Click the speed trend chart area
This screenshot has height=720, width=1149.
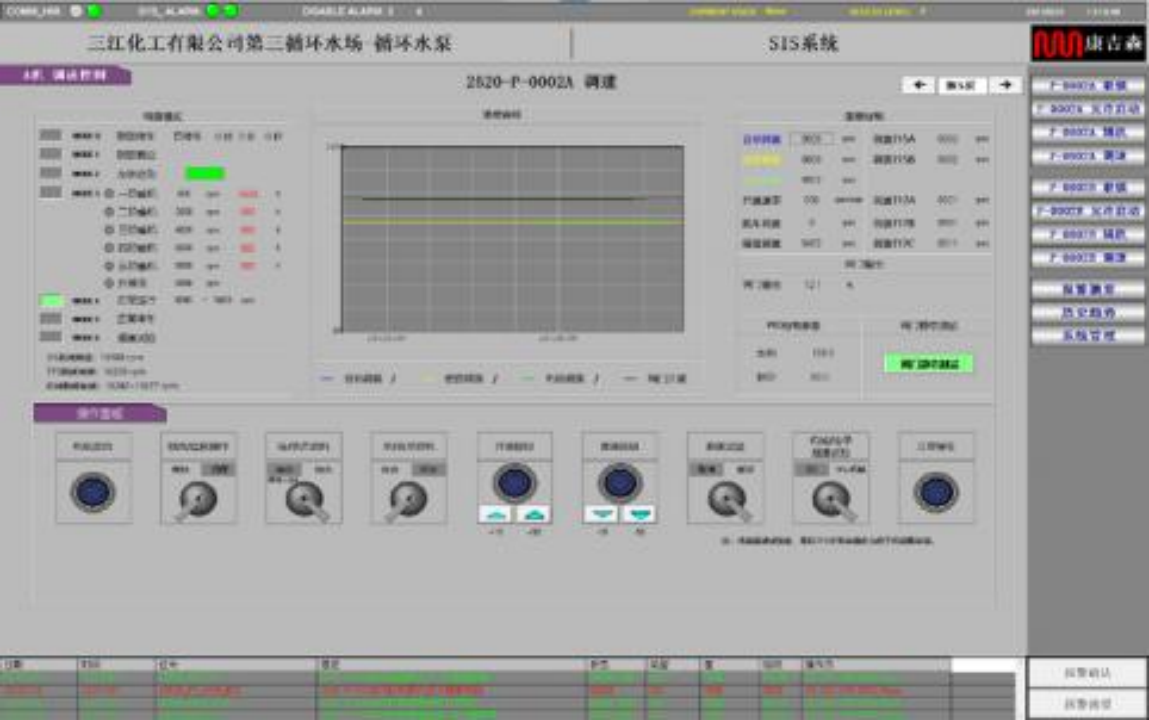coord(513,238)
